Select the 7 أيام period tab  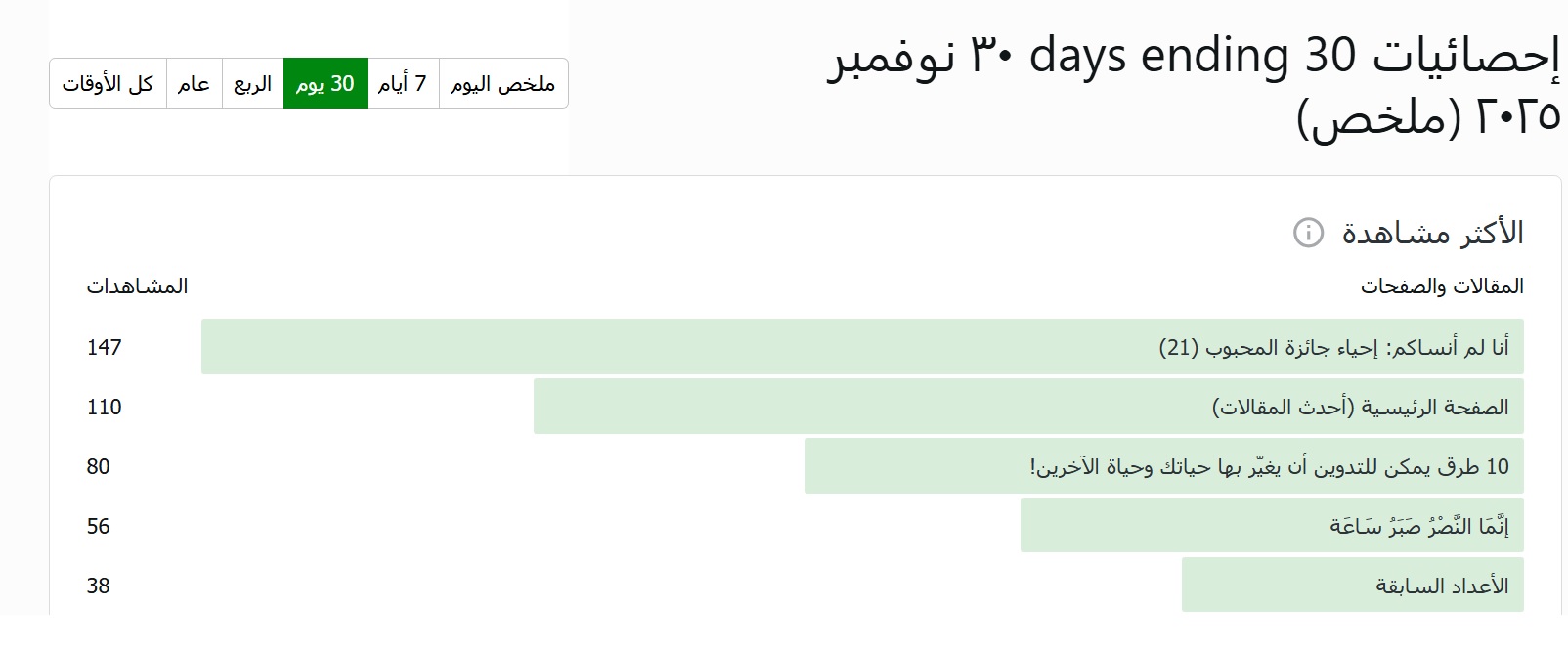(403, 84)
